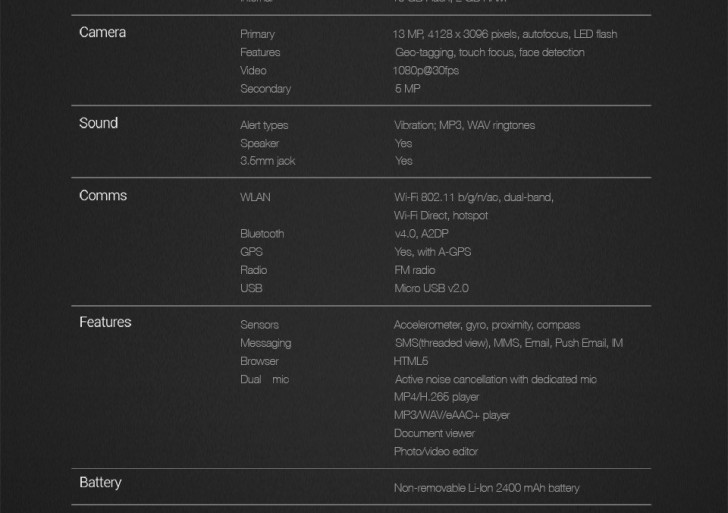Click the Photo/video editor text

point(436,451)
